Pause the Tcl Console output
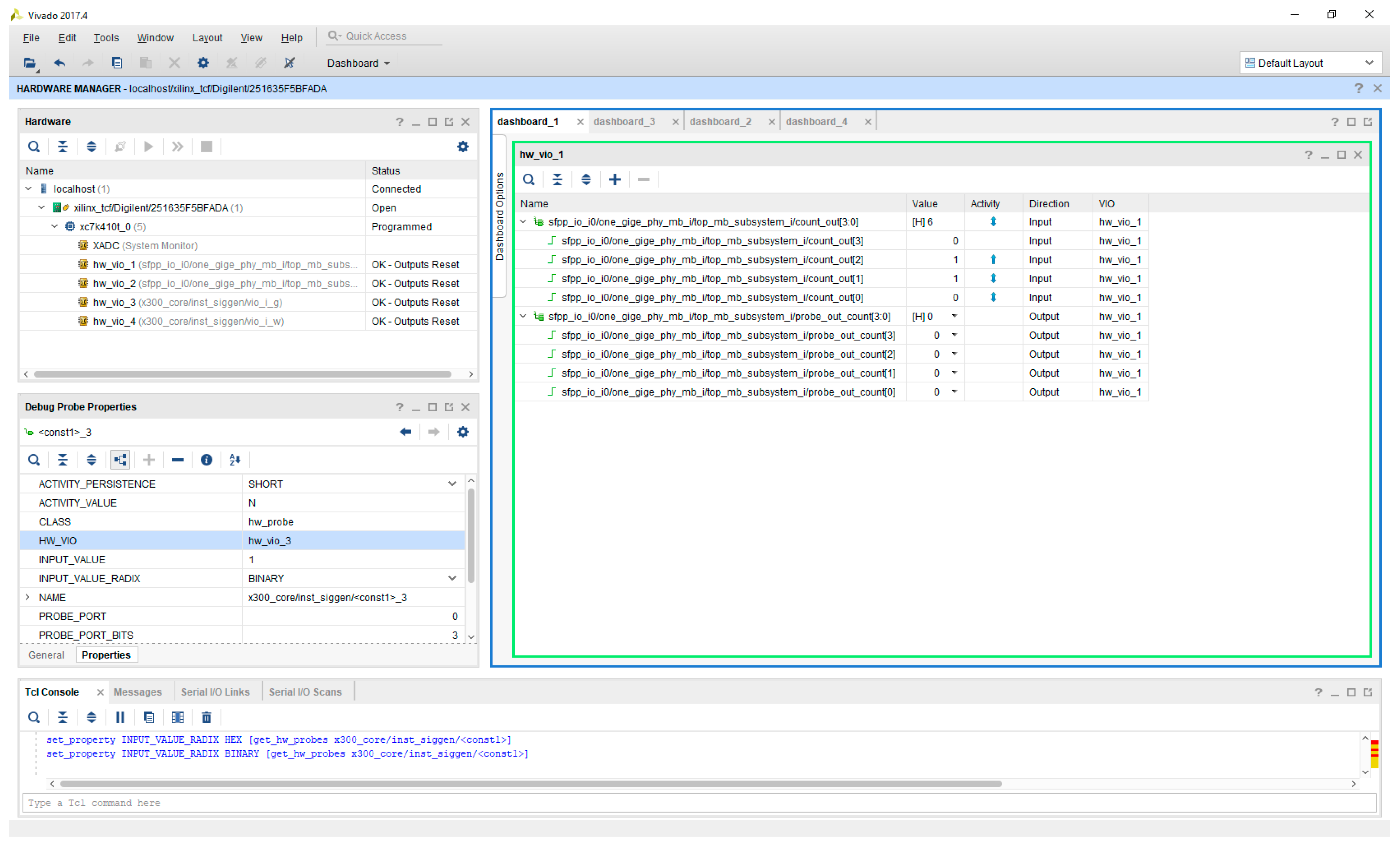 [120, 717]
